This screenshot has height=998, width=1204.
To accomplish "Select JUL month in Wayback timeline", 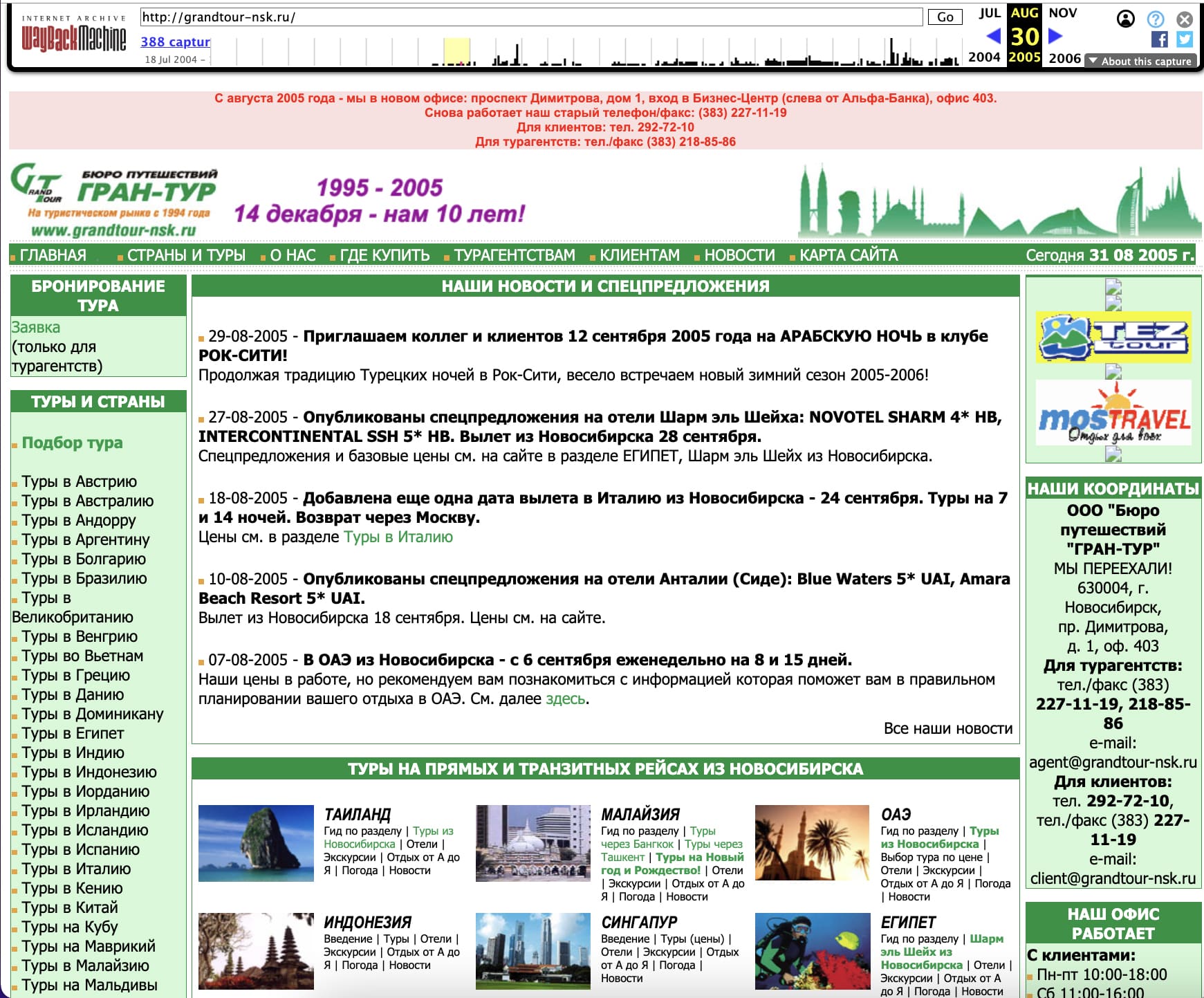I will pyautogui.click(x=990, y=12).
